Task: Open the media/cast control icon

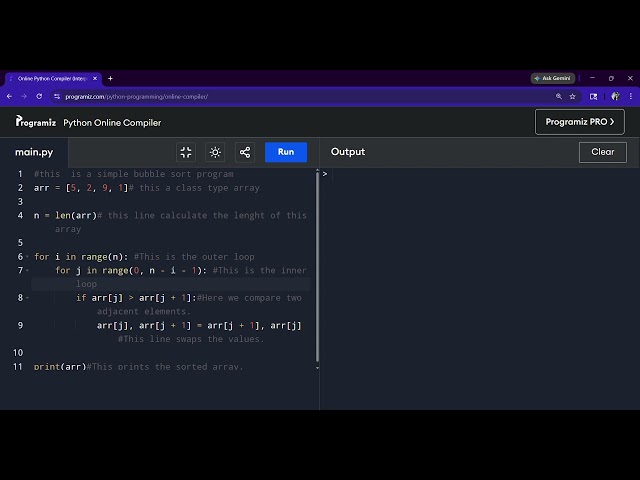Action: coord(593,96)
